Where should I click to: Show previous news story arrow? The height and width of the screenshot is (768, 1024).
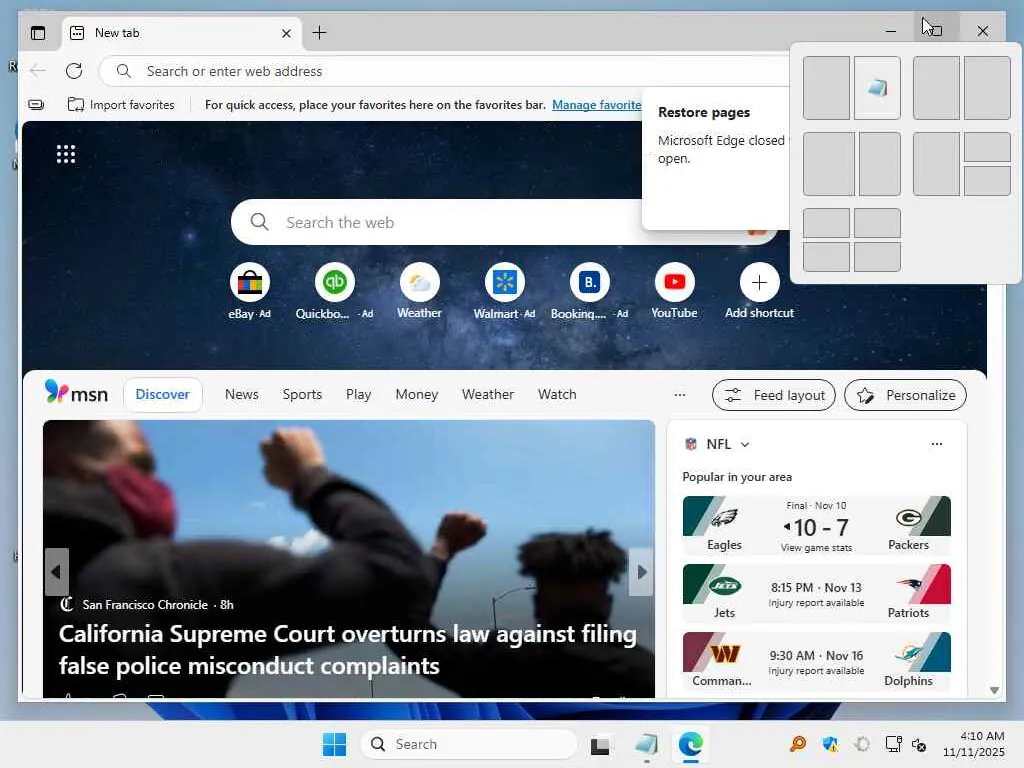tap(56, 572)
